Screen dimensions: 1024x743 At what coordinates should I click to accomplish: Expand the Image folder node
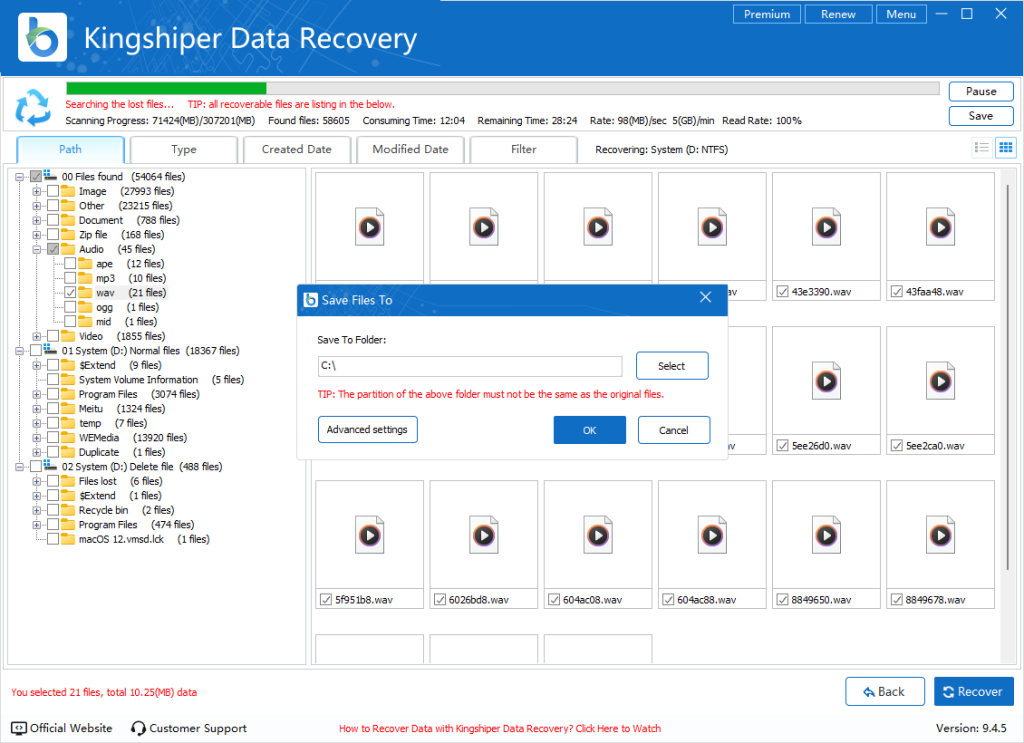[37, 191]
